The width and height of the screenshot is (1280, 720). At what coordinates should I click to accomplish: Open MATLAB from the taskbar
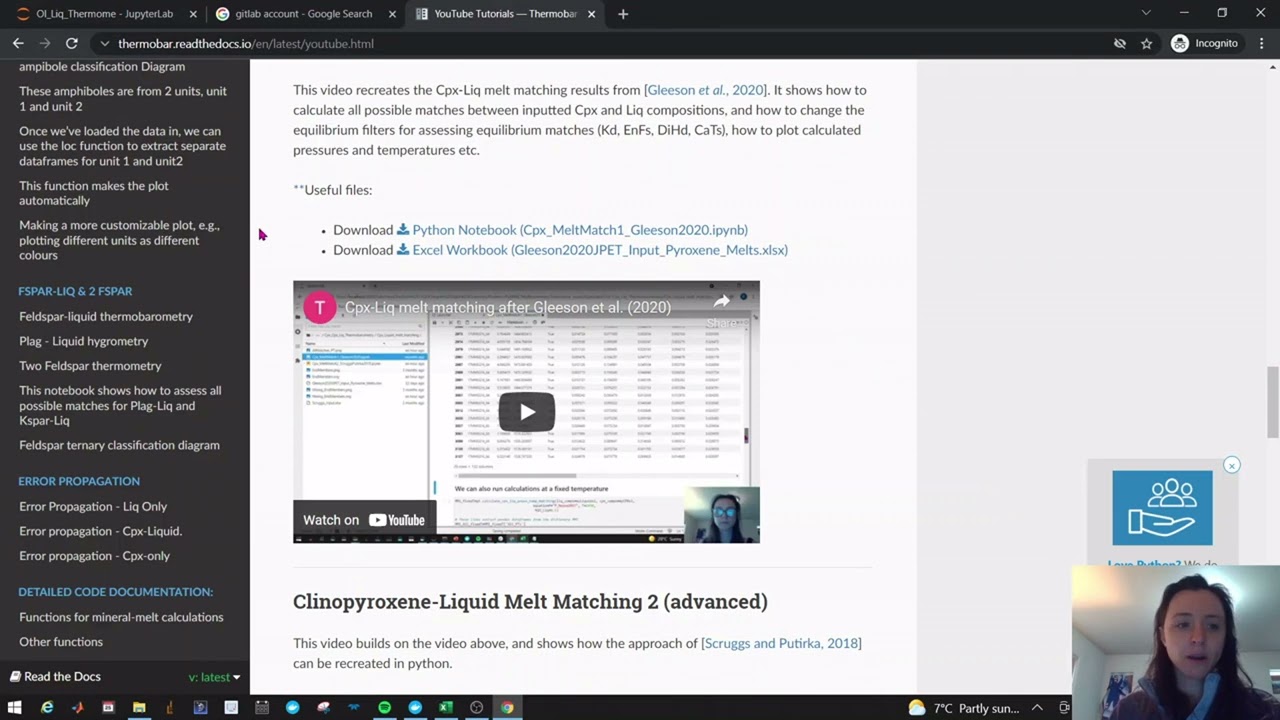coord(77,707)
